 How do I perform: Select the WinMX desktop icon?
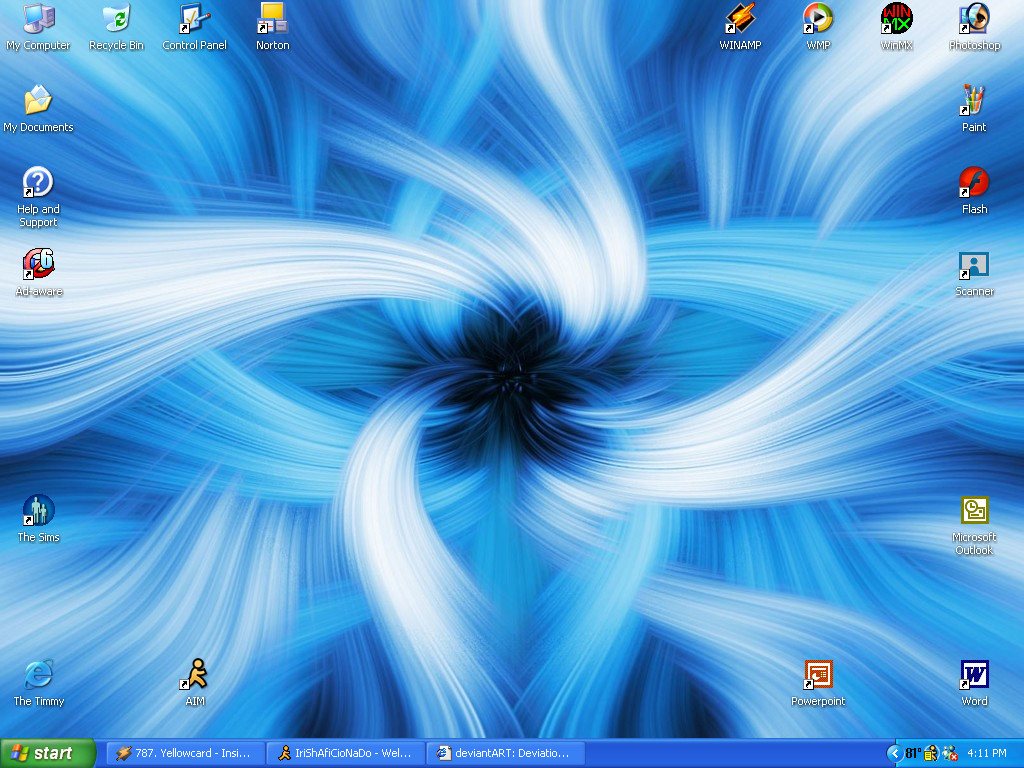896,27
